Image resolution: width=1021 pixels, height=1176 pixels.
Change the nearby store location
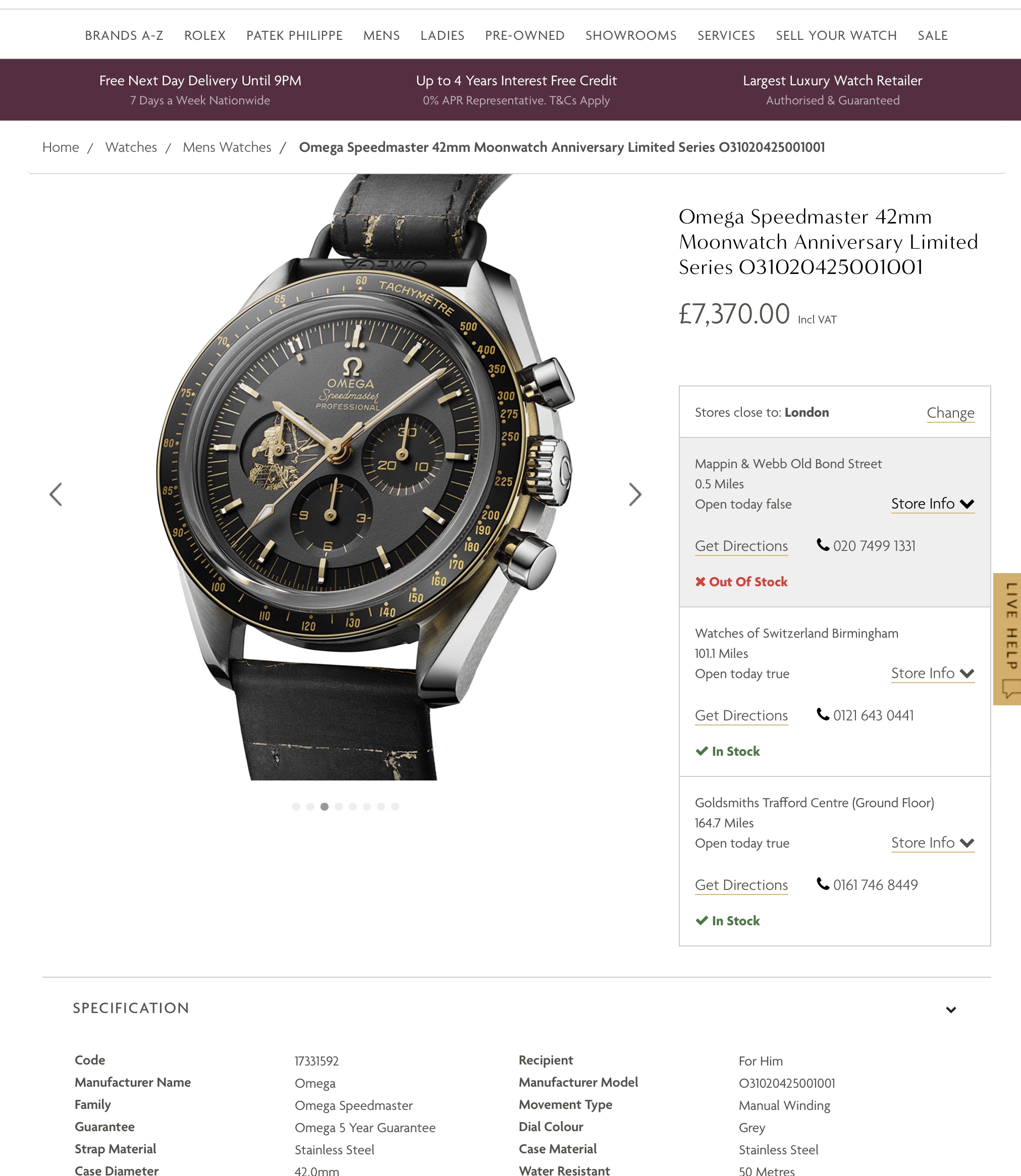[950, 413]
